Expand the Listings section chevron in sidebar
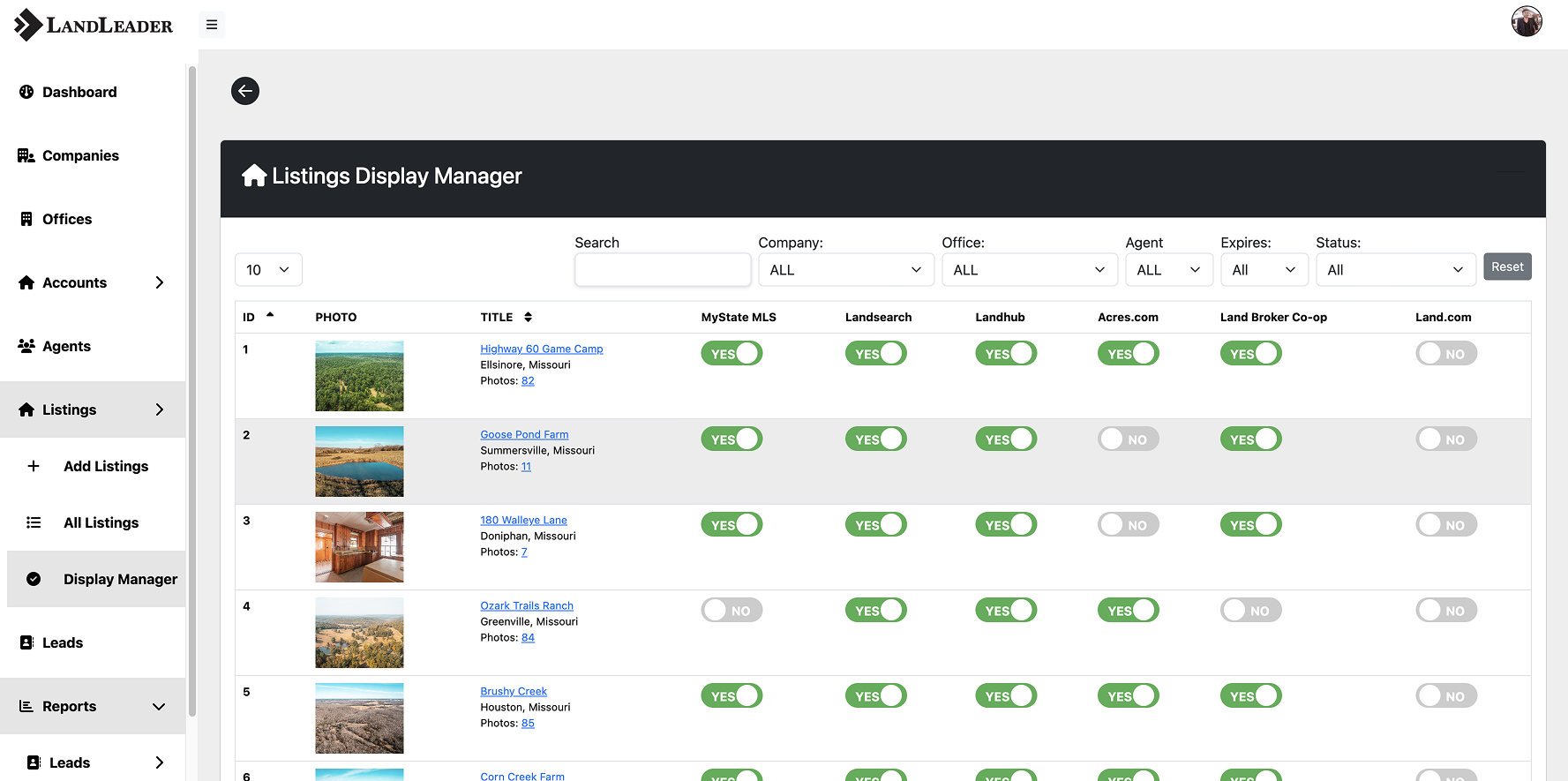 (160, 409)
